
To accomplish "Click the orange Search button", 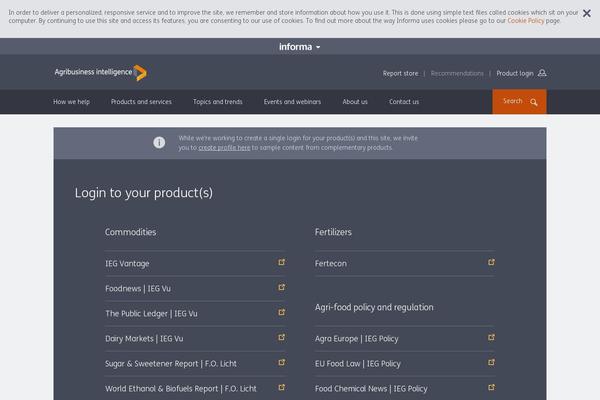I will tap(519, 101).
